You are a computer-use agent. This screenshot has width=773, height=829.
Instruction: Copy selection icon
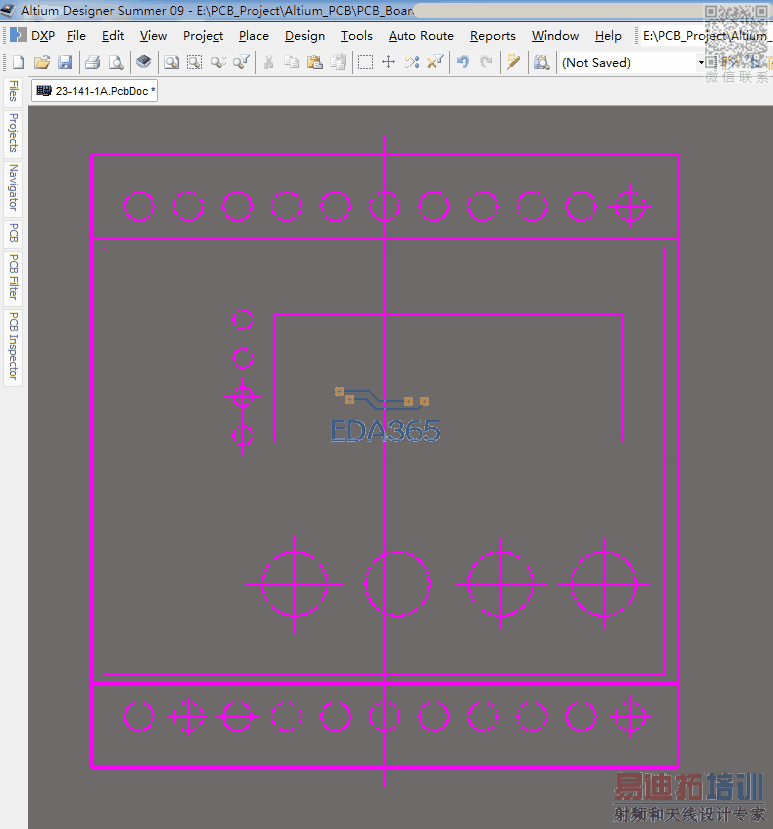291,62
